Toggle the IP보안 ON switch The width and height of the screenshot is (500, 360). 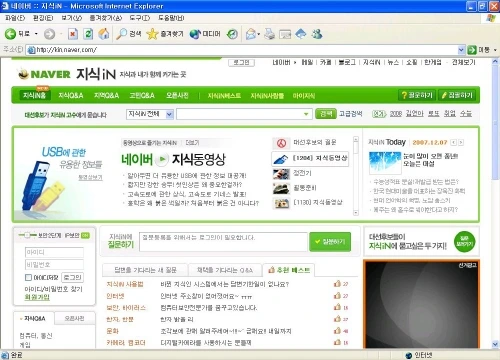pos(85,235)
